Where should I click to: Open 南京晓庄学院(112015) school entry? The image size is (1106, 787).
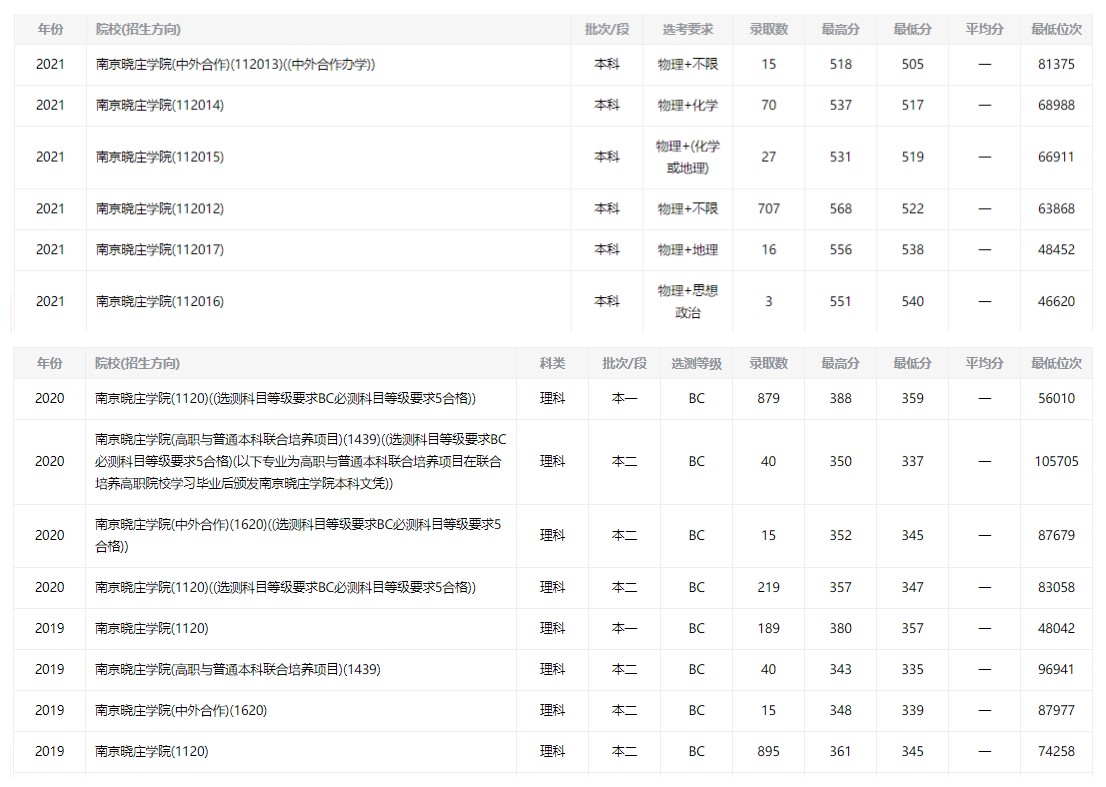coord(160,157)
